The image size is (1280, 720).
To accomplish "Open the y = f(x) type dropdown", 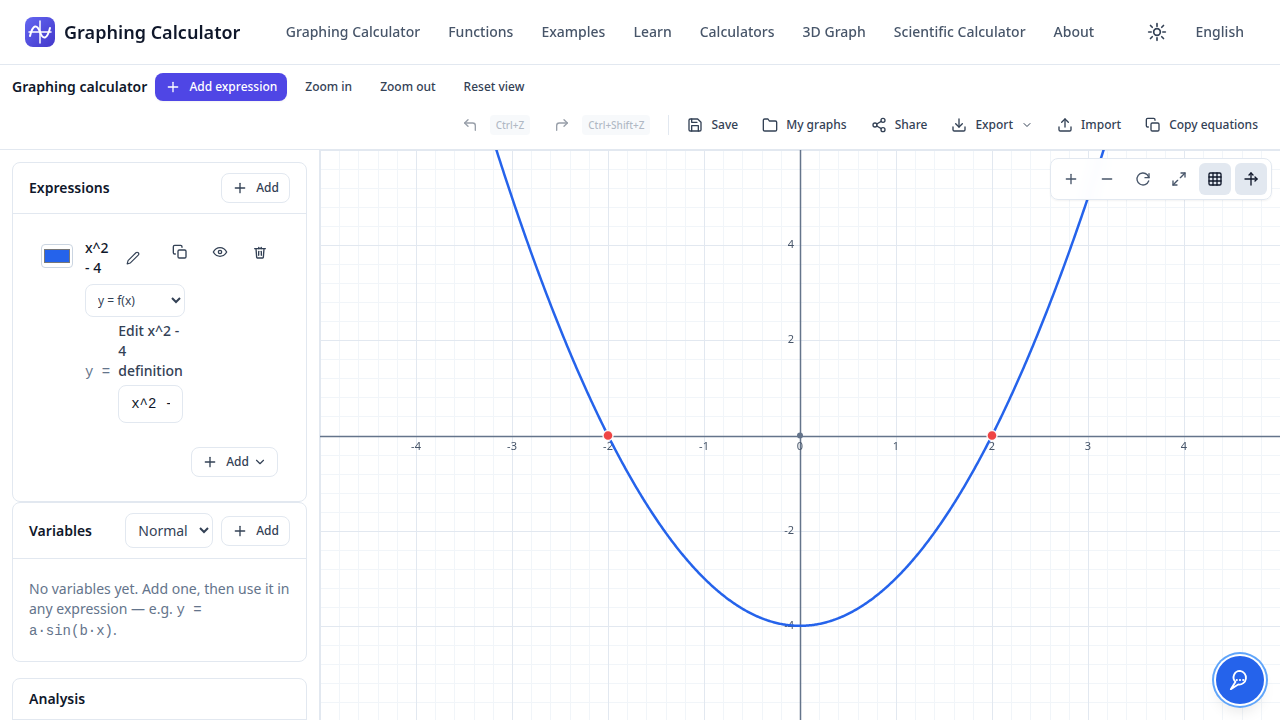I will pyautogui.click(x=135, y=300).
